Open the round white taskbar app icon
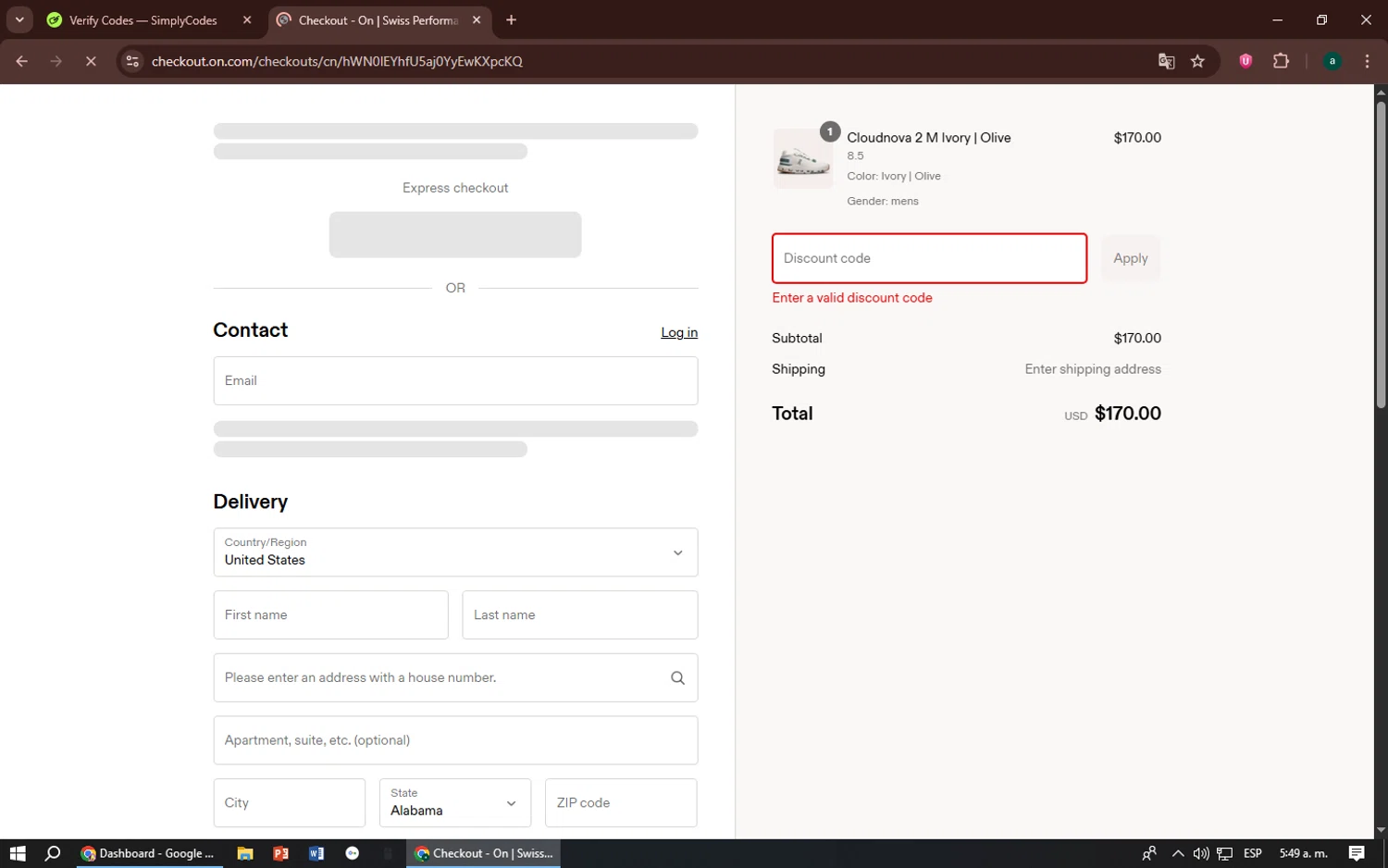1388x868 pixels. click(x=352, y=853)
